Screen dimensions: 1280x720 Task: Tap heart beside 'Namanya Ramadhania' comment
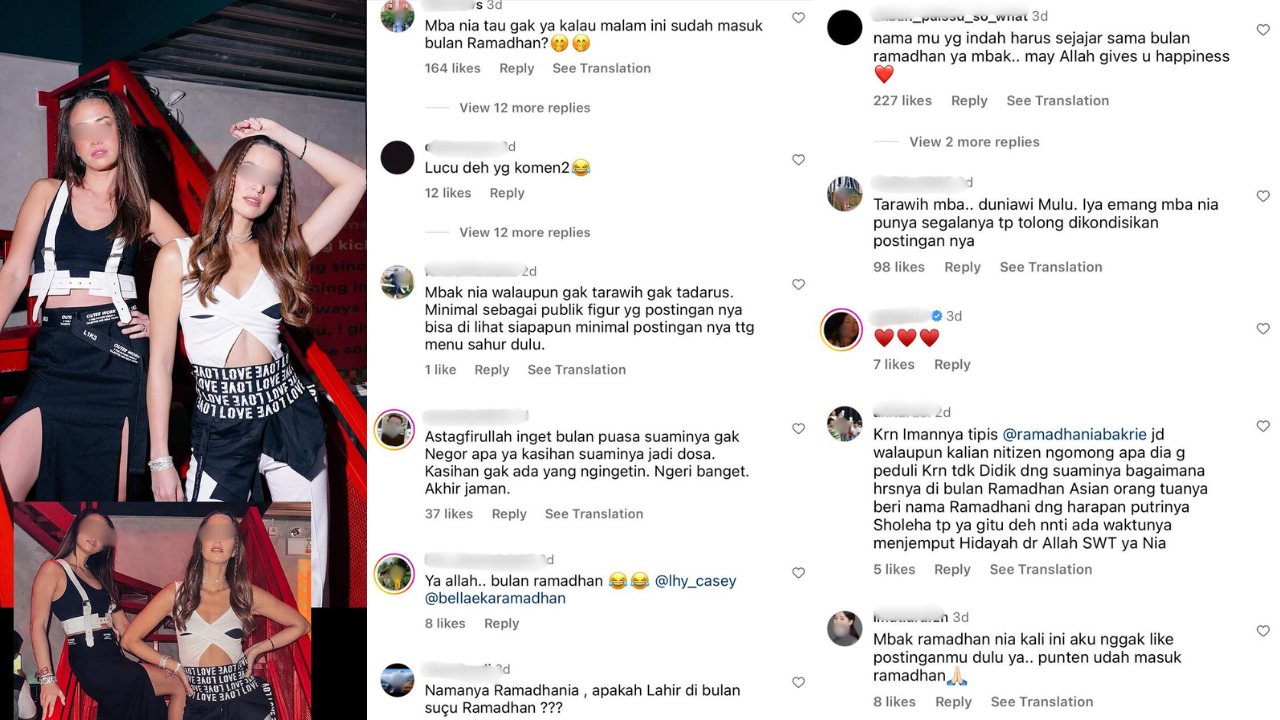[798, 683]
